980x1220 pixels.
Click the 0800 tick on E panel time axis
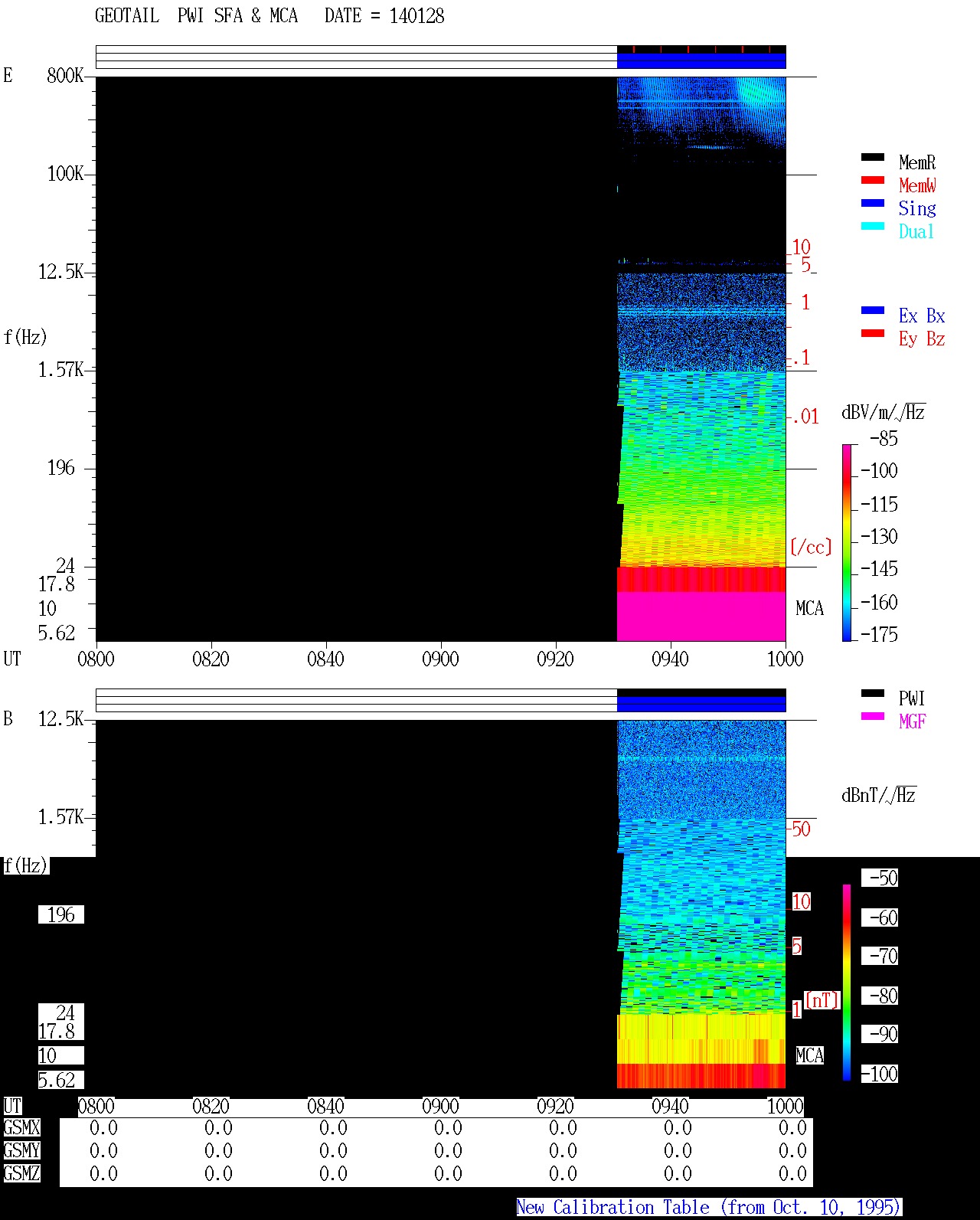(x=96, y=659)
